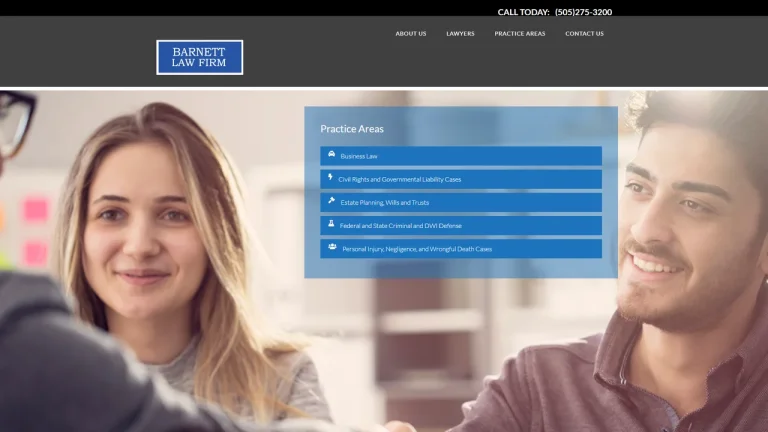
Task: Click the Business Law row icon
Action: 332,154
